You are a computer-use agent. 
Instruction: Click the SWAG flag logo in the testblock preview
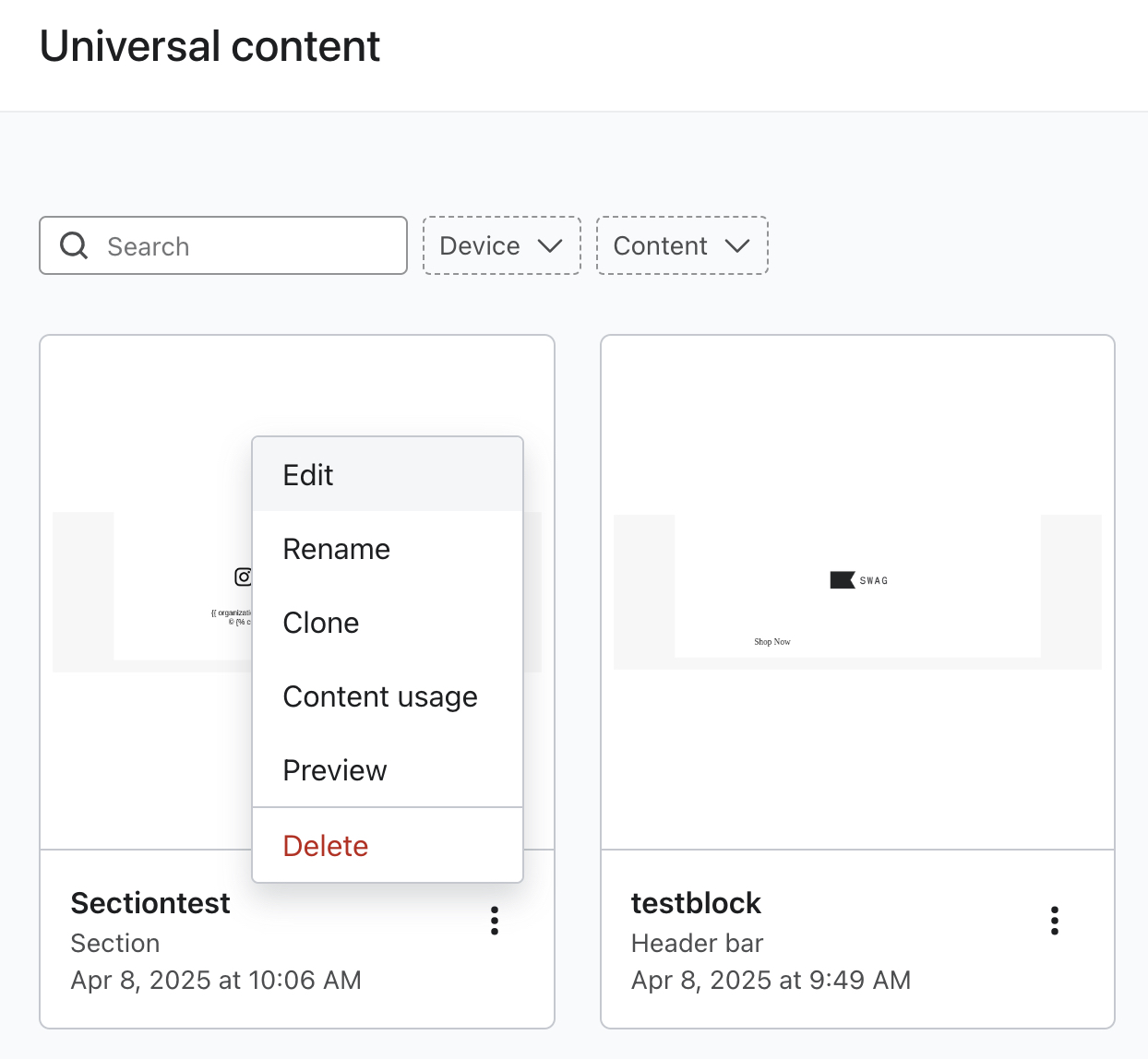(x=843, y=579)
